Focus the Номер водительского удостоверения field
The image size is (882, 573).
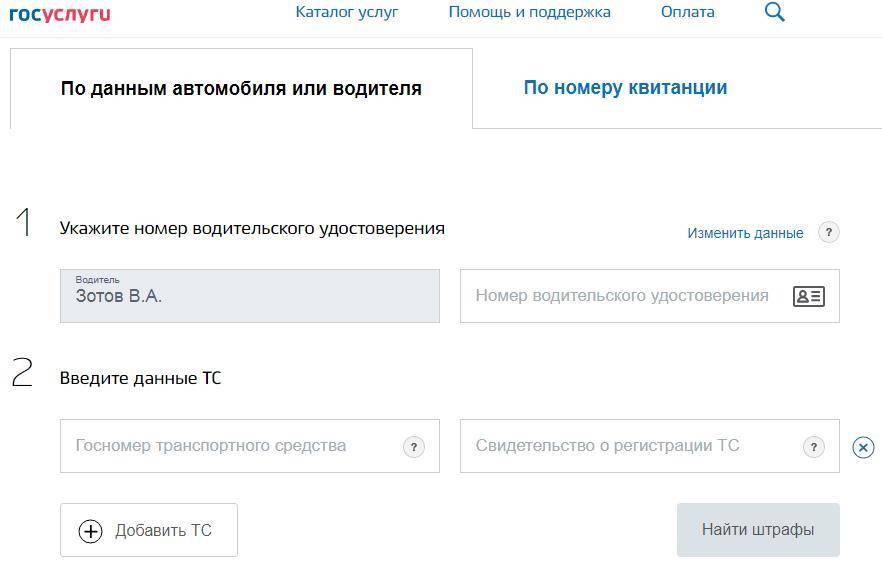click(x=622, y=296)
